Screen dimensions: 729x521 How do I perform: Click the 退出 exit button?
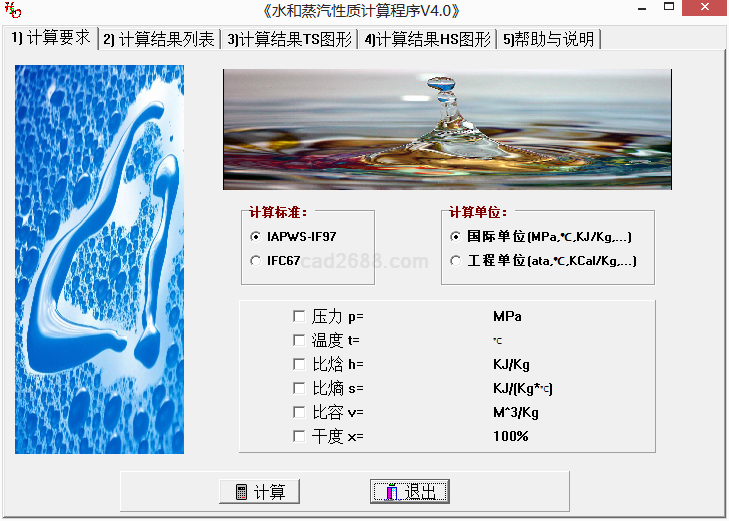411,491
